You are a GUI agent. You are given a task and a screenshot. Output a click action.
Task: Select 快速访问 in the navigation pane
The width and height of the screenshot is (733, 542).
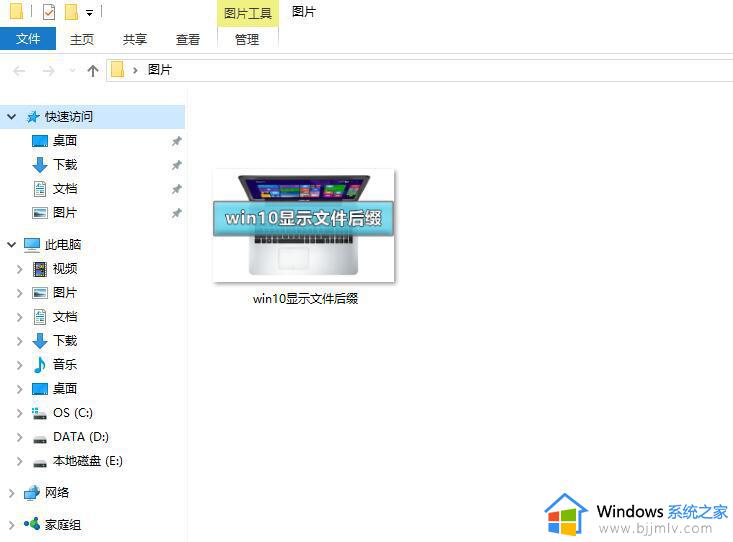click(69, 116)
